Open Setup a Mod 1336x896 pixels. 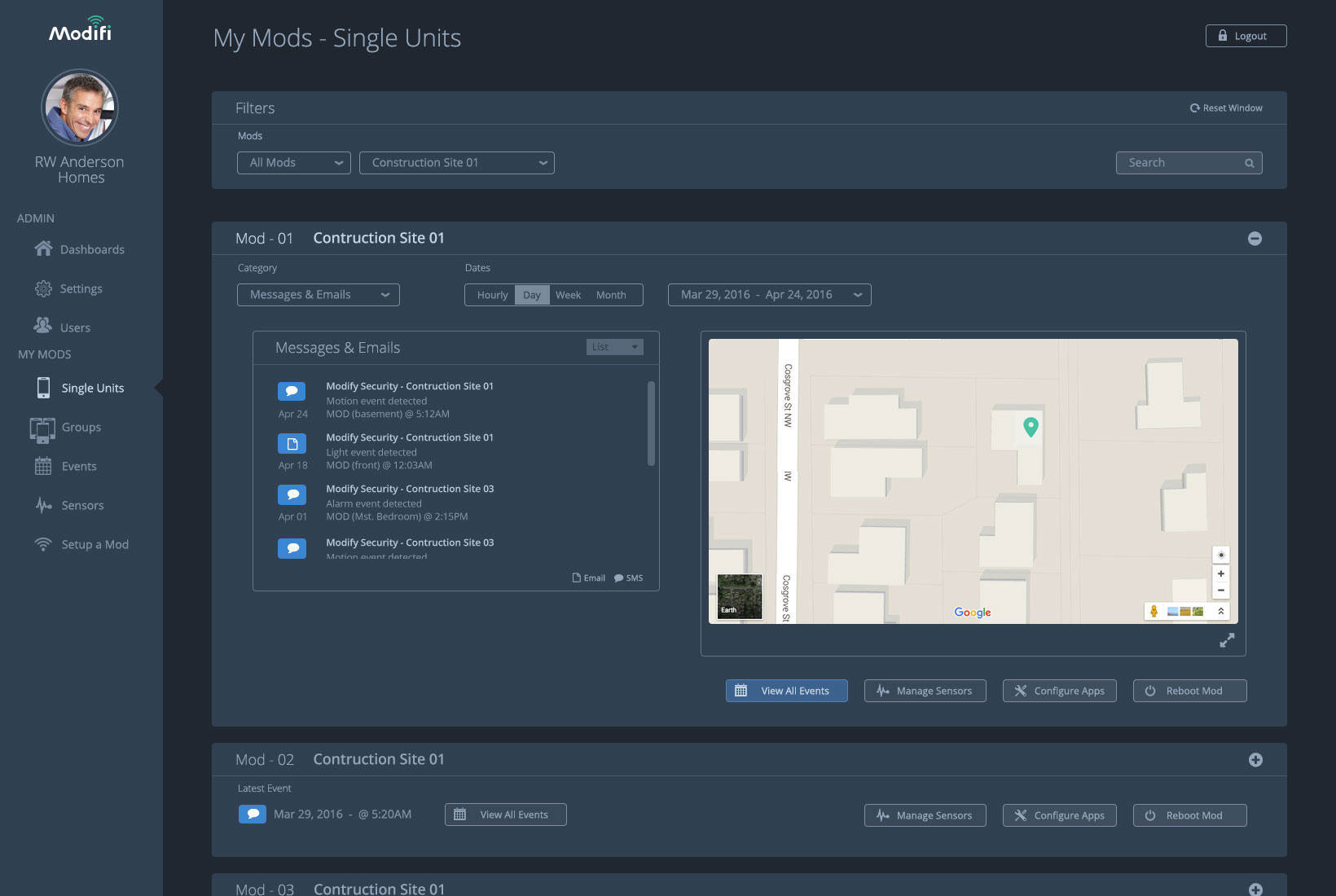tap(81, 544)
